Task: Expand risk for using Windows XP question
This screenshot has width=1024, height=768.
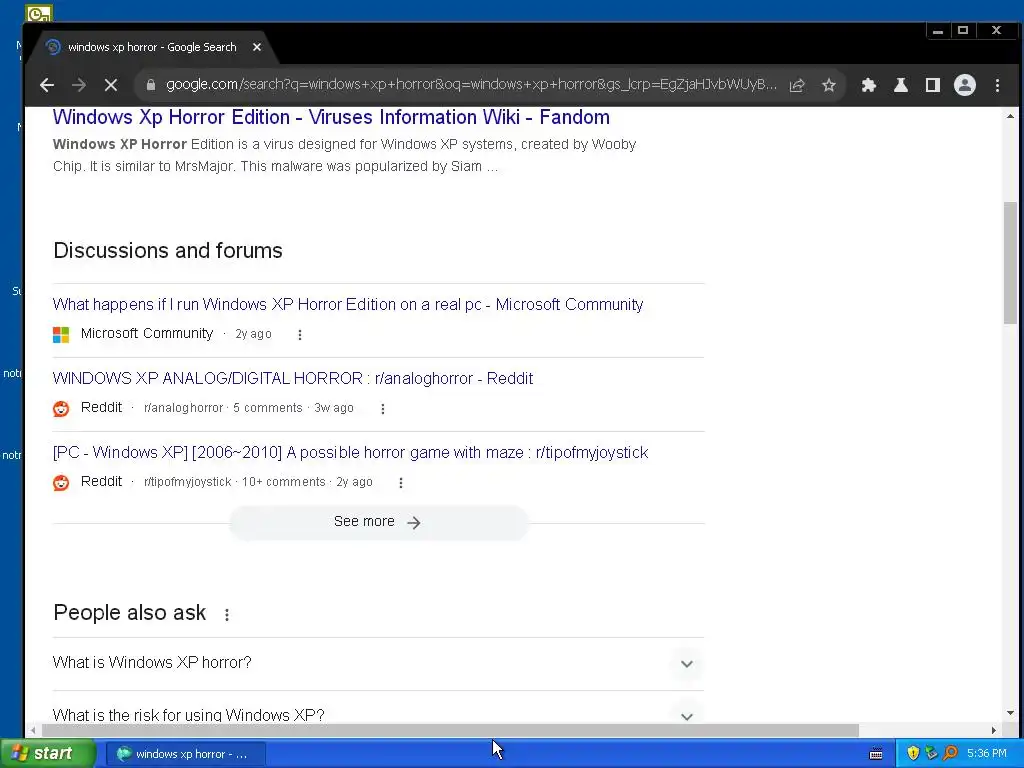Action: coord(378,714)
